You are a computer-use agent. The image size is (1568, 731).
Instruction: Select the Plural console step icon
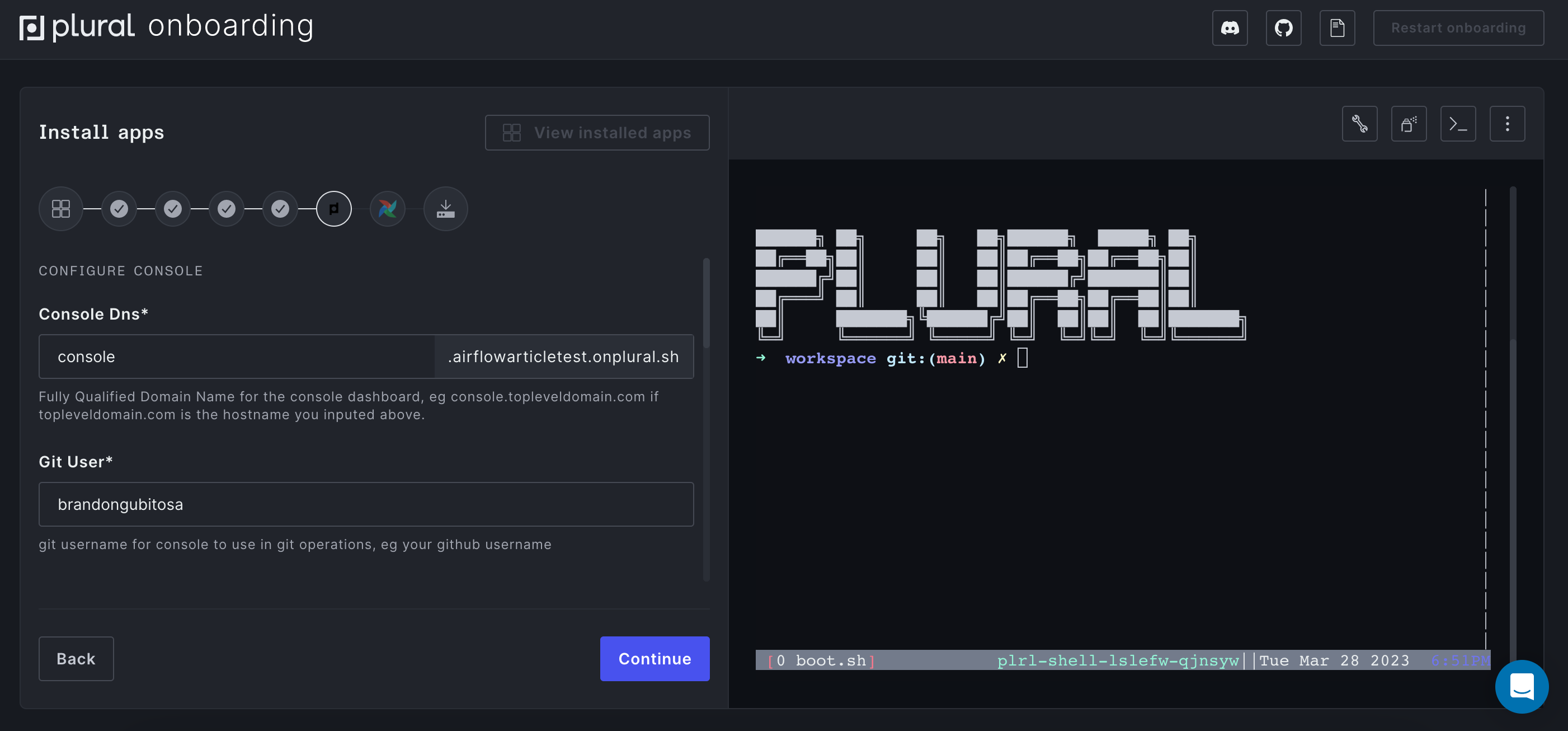[333, 209]
